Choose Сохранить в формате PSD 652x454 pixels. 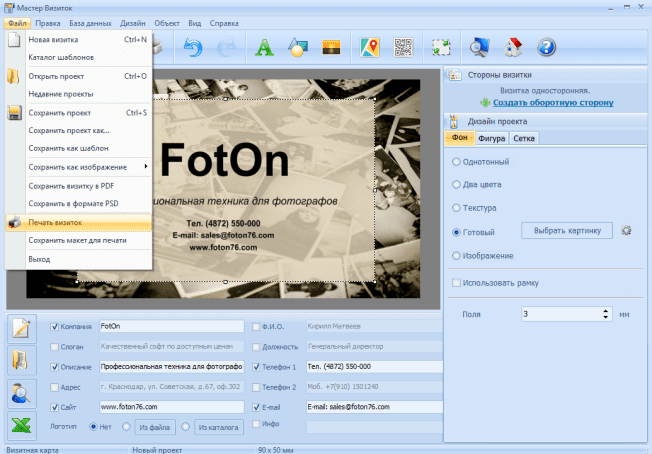pos(74,203)
